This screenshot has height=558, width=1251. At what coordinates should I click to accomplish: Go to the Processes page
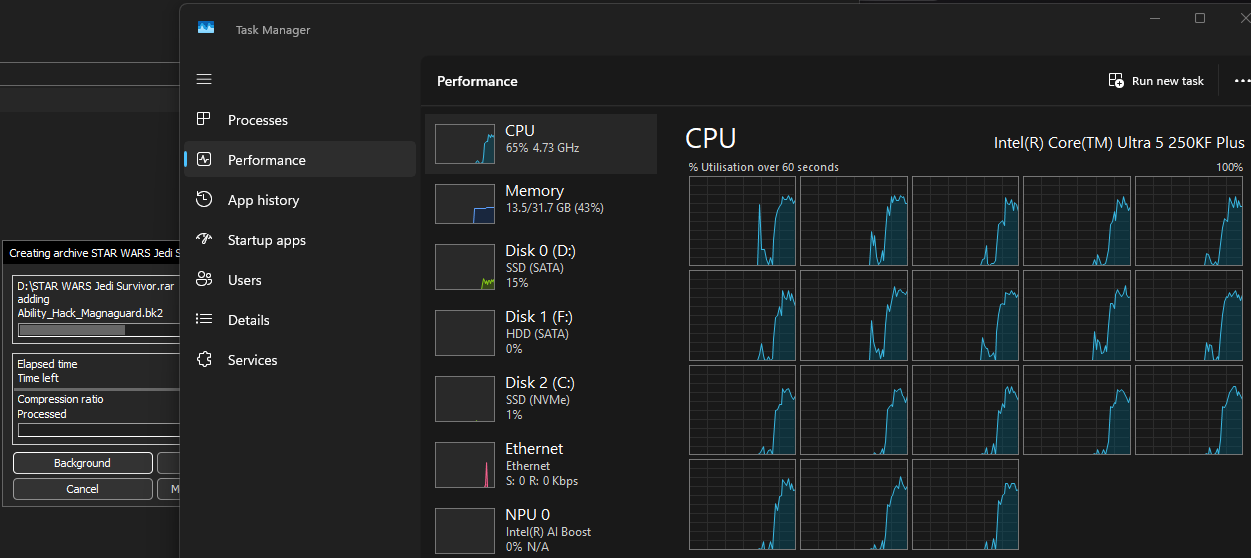click(300, 120)
